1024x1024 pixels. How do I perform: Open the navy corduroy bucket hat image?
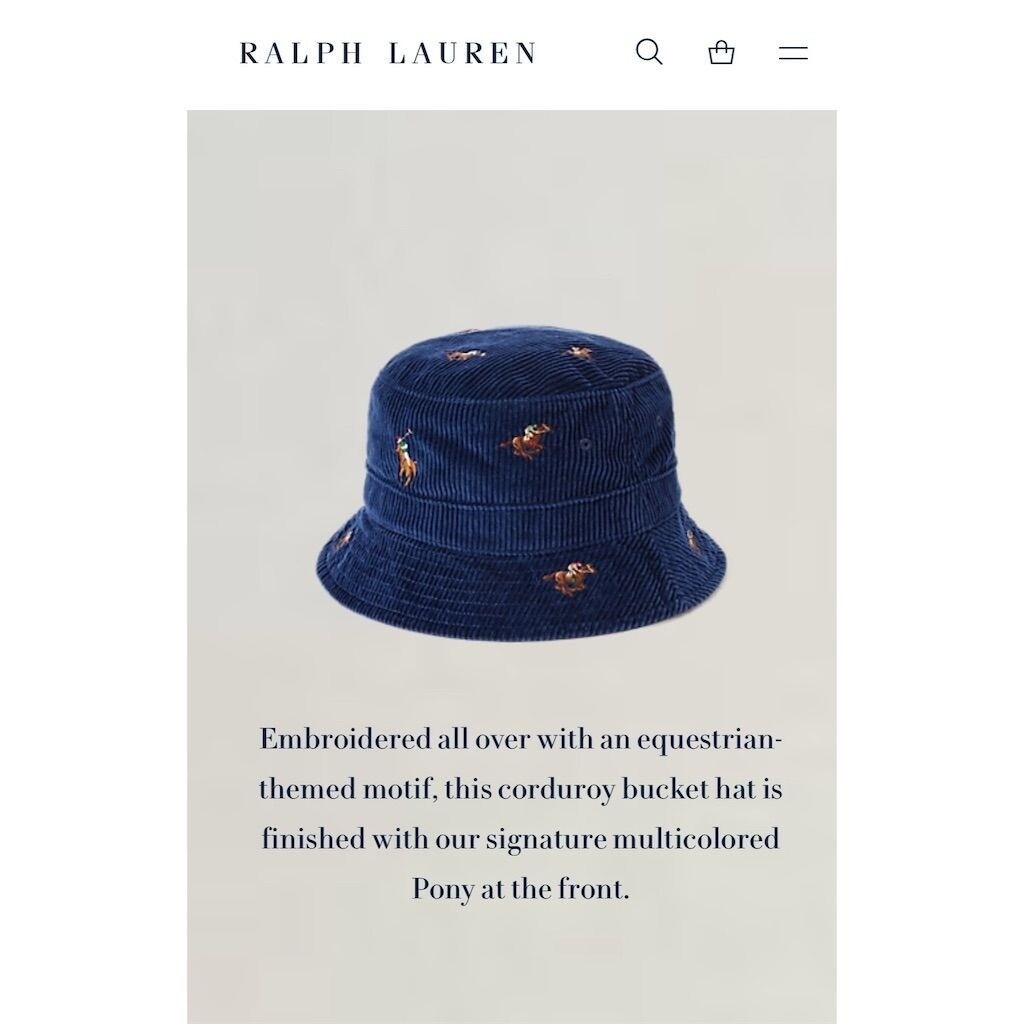(520, 485)
